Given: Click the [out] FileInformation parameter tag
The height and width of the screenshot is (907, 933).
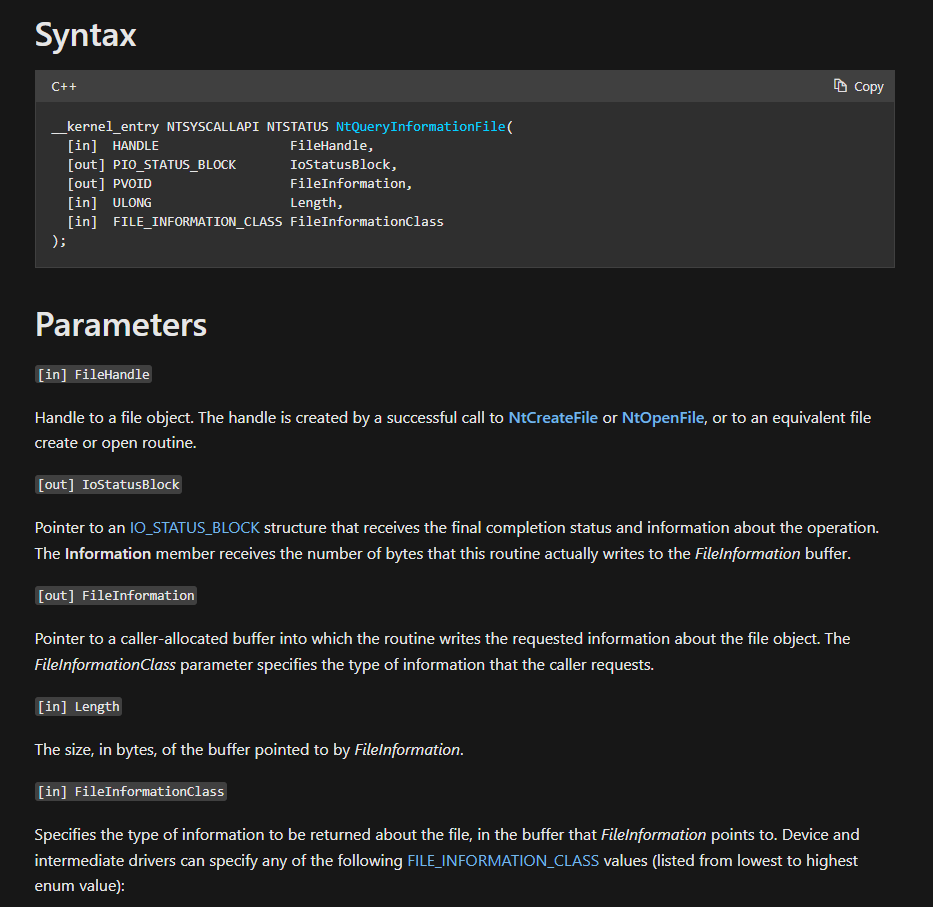Looking at the screenshot, I should tap(116, 596).
